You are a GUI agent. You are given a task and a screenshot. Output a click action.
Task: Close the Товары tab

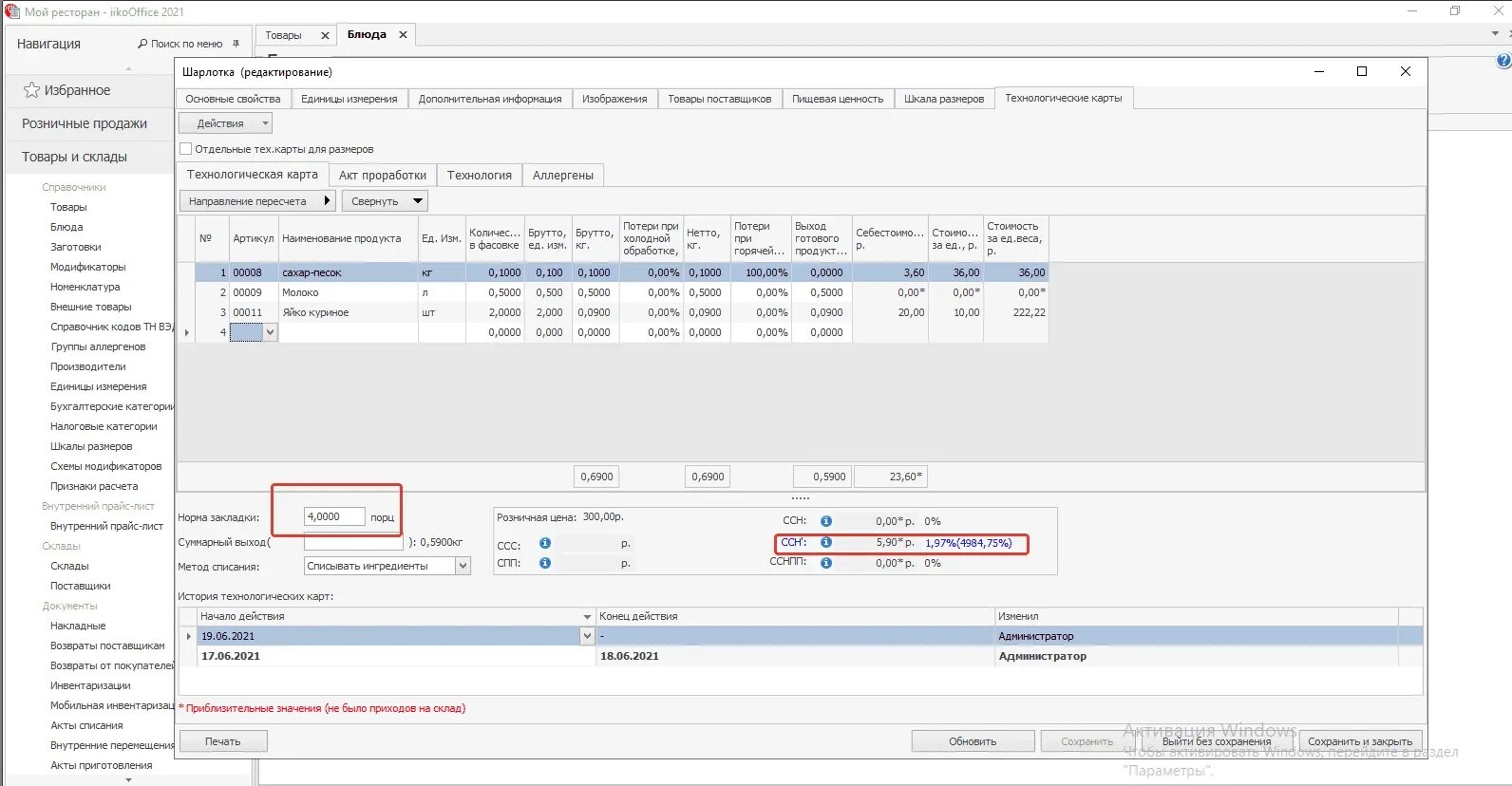click(x=325, y=35)
